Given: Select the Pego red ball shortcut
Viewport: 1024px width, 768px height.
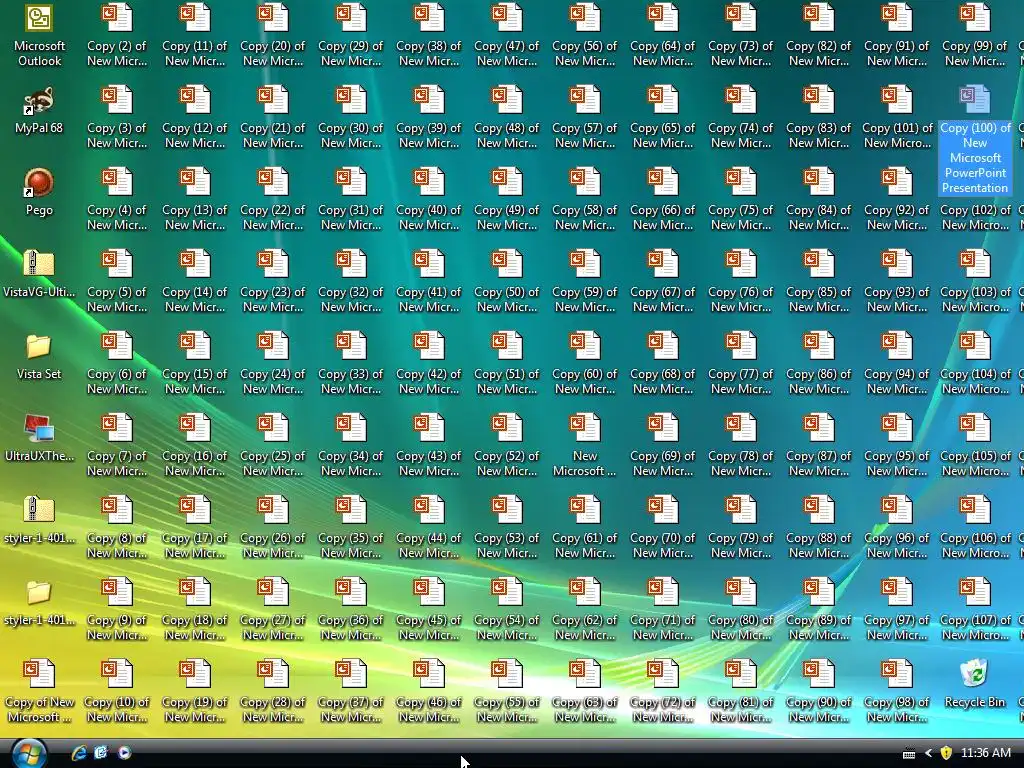Looking at the screenshot, I should [39, 192].
